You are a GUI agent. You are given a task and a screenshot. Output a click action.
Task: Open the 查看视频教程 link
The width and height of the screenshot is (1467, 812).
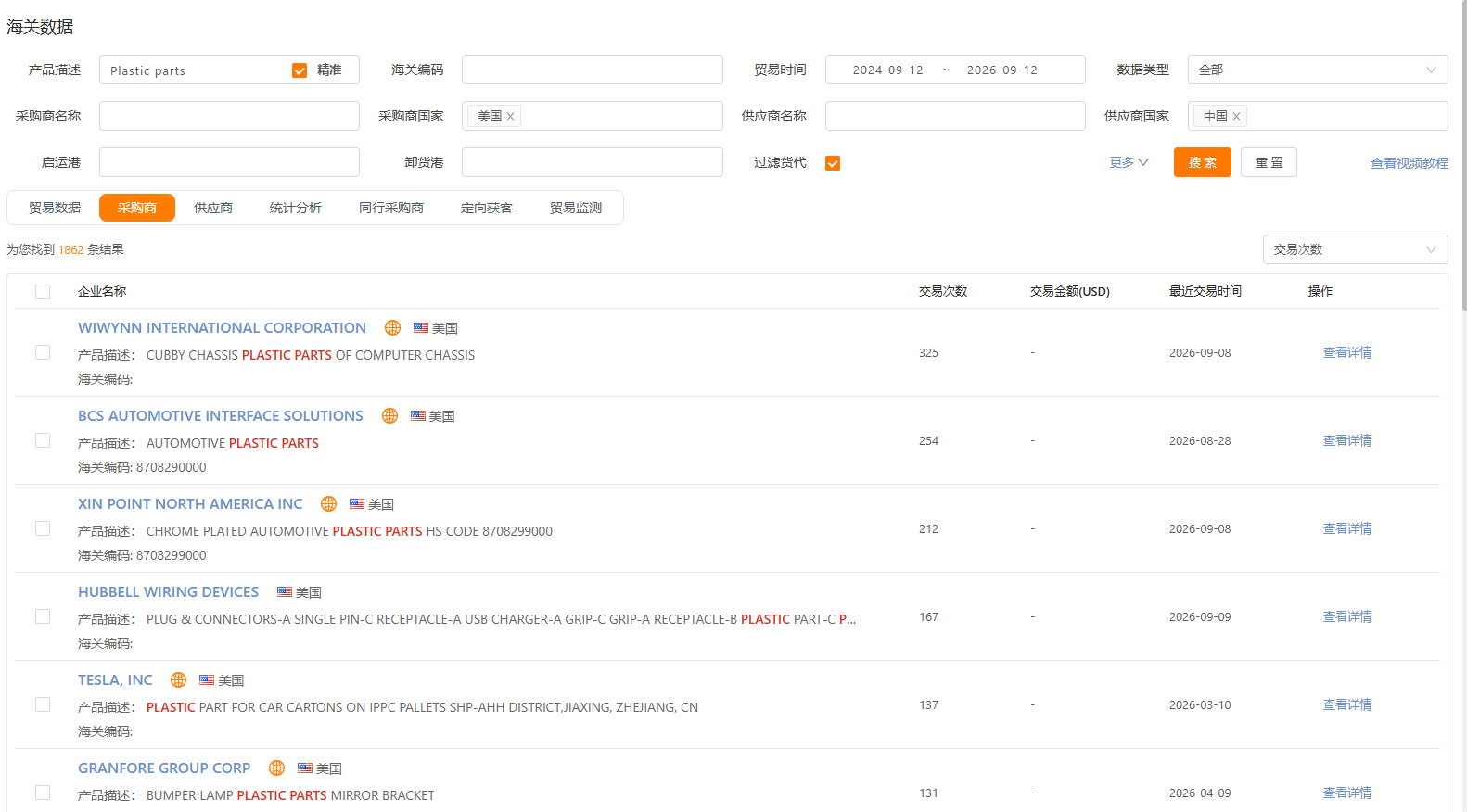(x=1409, y=163)
